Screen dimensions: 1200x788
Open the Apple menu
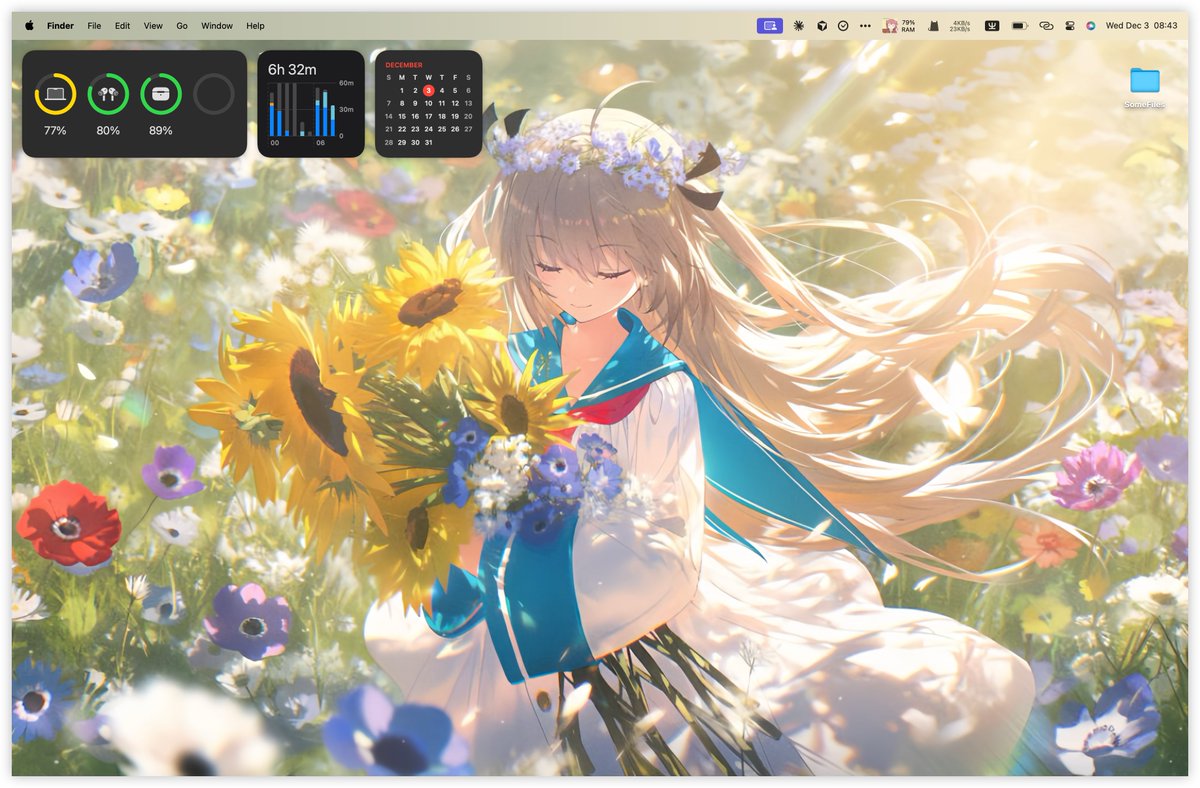click(x=29, y=26)
